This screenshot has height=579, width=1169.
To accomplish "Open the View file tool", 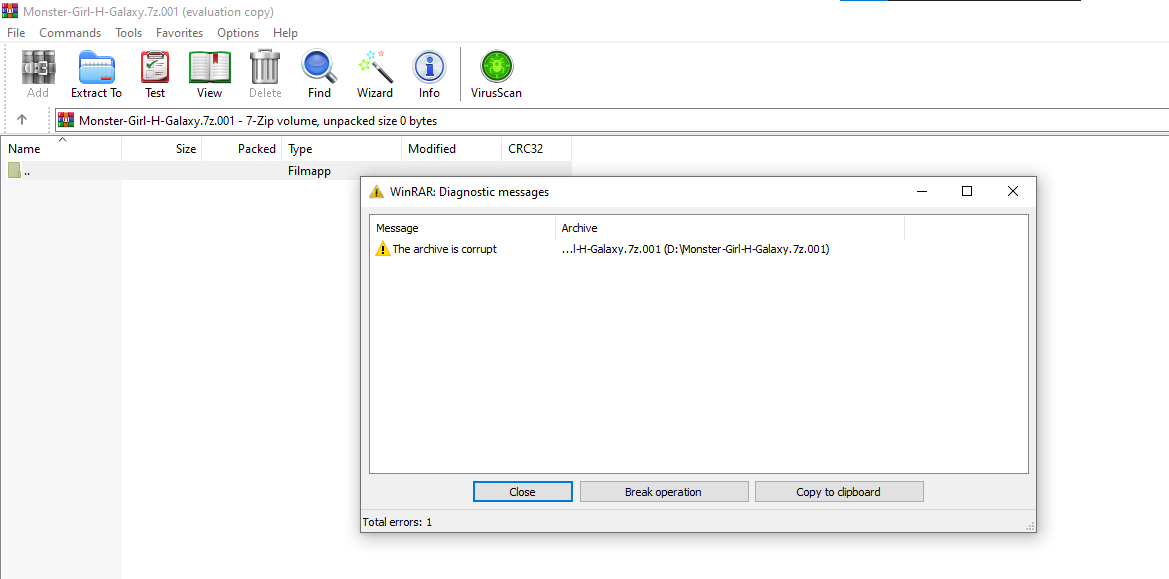I will click(x=209, y=68).
